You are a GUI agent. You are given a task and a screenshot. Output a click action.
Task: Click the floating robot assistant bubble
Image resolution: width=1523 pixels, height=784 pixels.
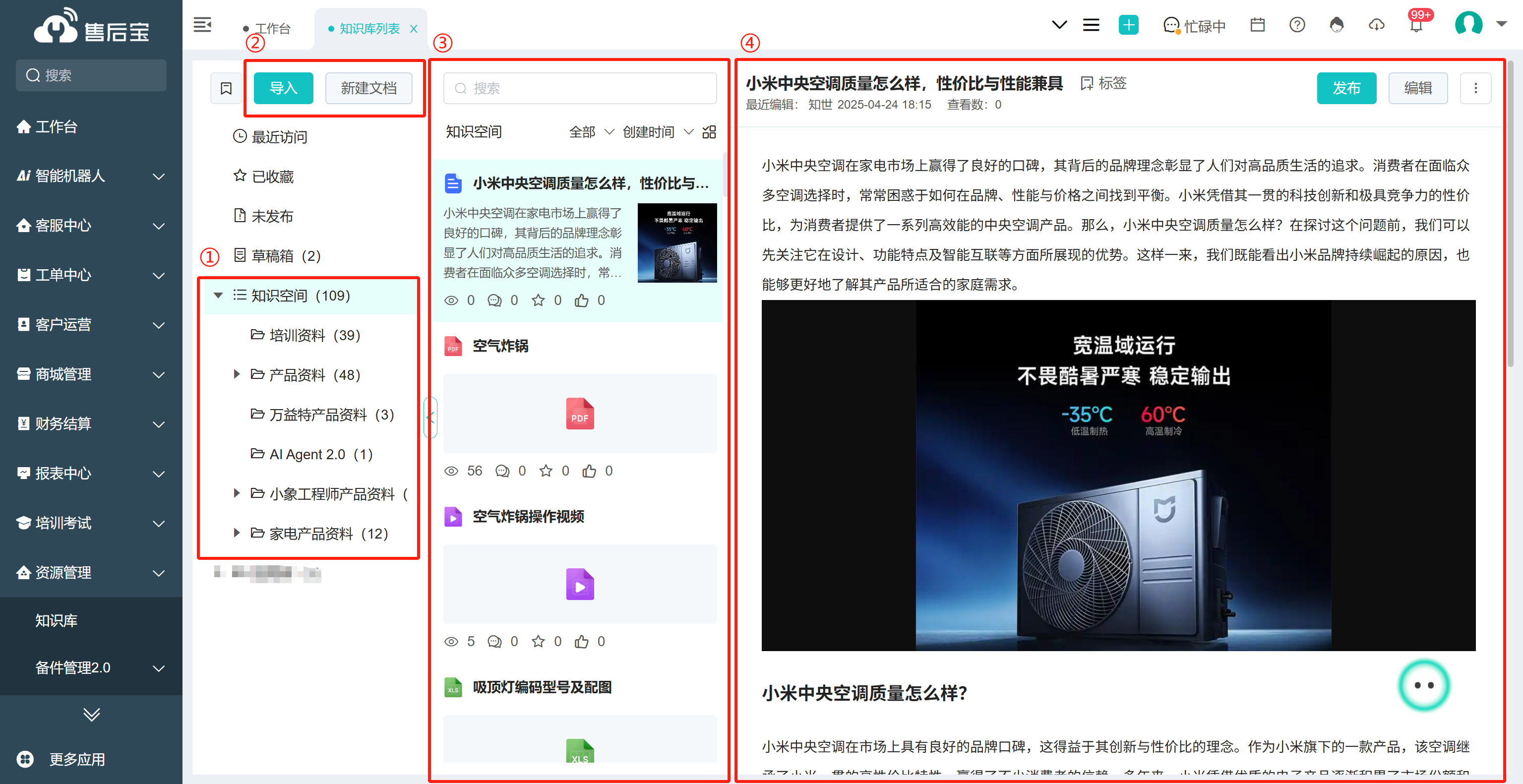pyautogui.click(x=1424, y=685)
